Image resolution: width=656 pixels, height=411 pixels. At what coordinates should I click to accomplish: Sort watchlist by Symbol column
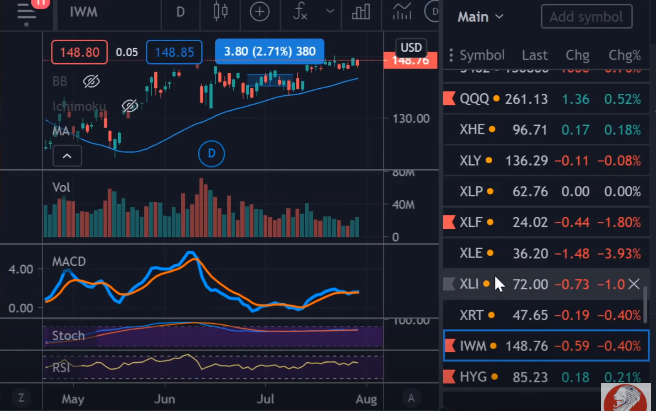[482, 55]
